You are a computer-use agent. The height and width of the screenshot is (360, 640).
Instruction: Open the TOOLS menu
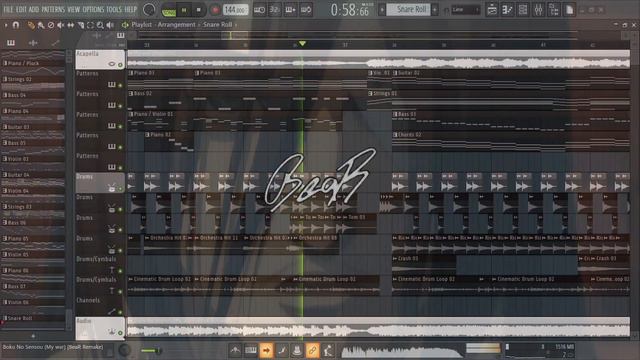pos(114,9)
